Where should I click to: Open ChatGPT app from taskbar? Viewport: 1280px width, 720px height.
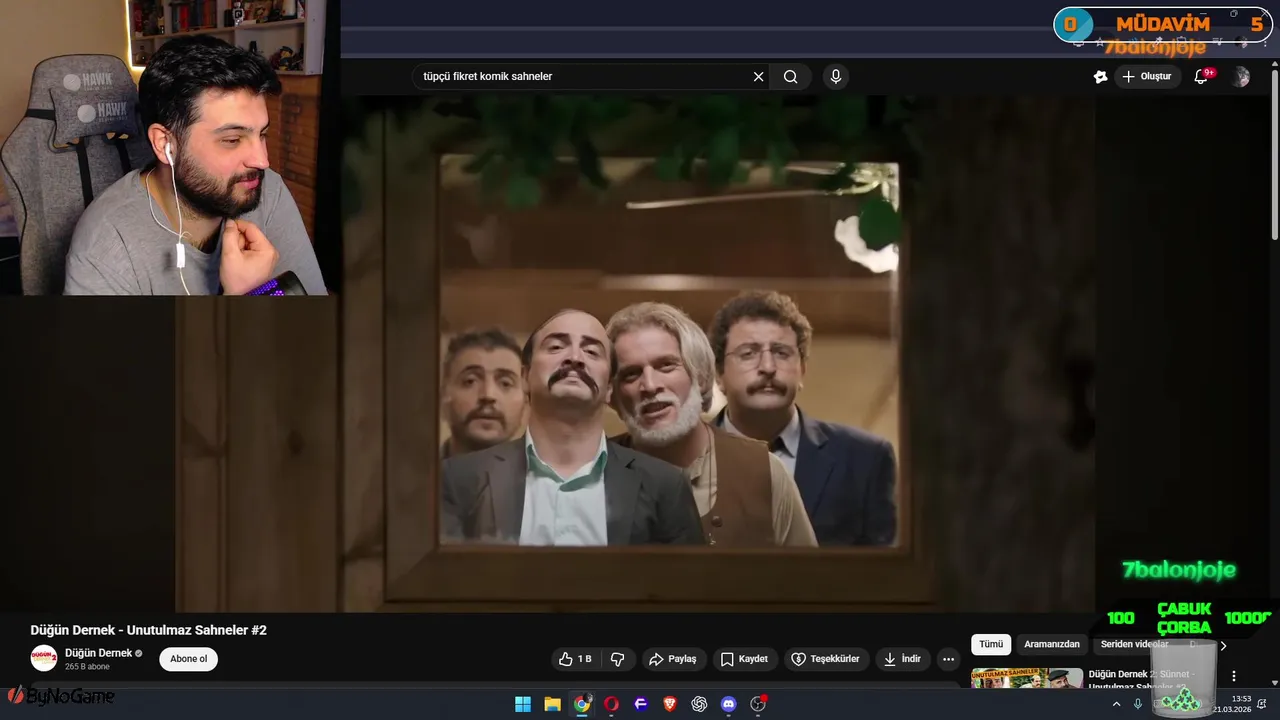pos(699,704)
